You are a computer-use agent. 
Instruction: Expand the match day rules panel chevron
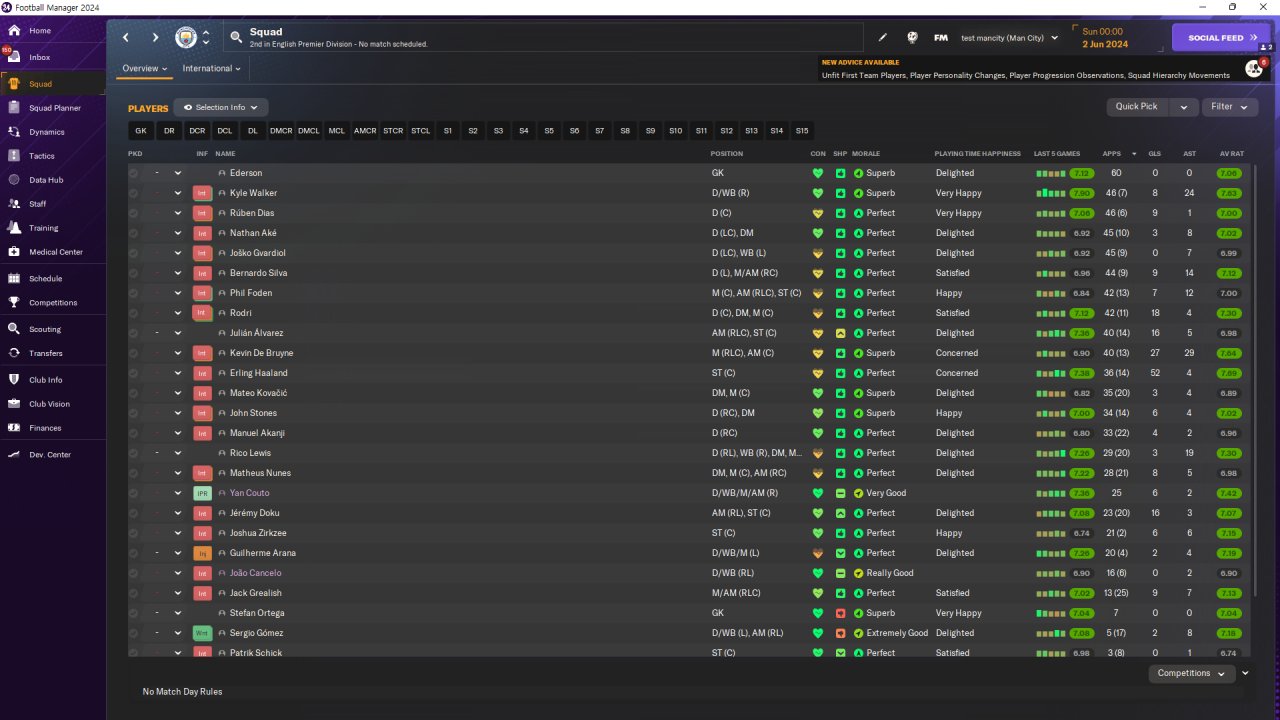click(1245, 673)
